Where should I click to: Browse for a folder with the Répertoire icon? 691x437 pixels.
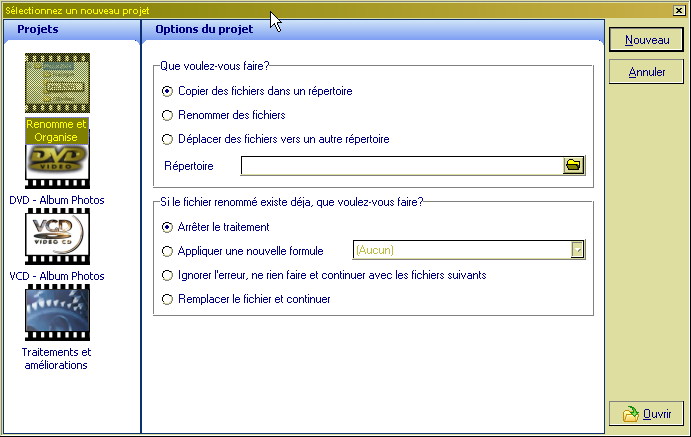click(573, 165)
